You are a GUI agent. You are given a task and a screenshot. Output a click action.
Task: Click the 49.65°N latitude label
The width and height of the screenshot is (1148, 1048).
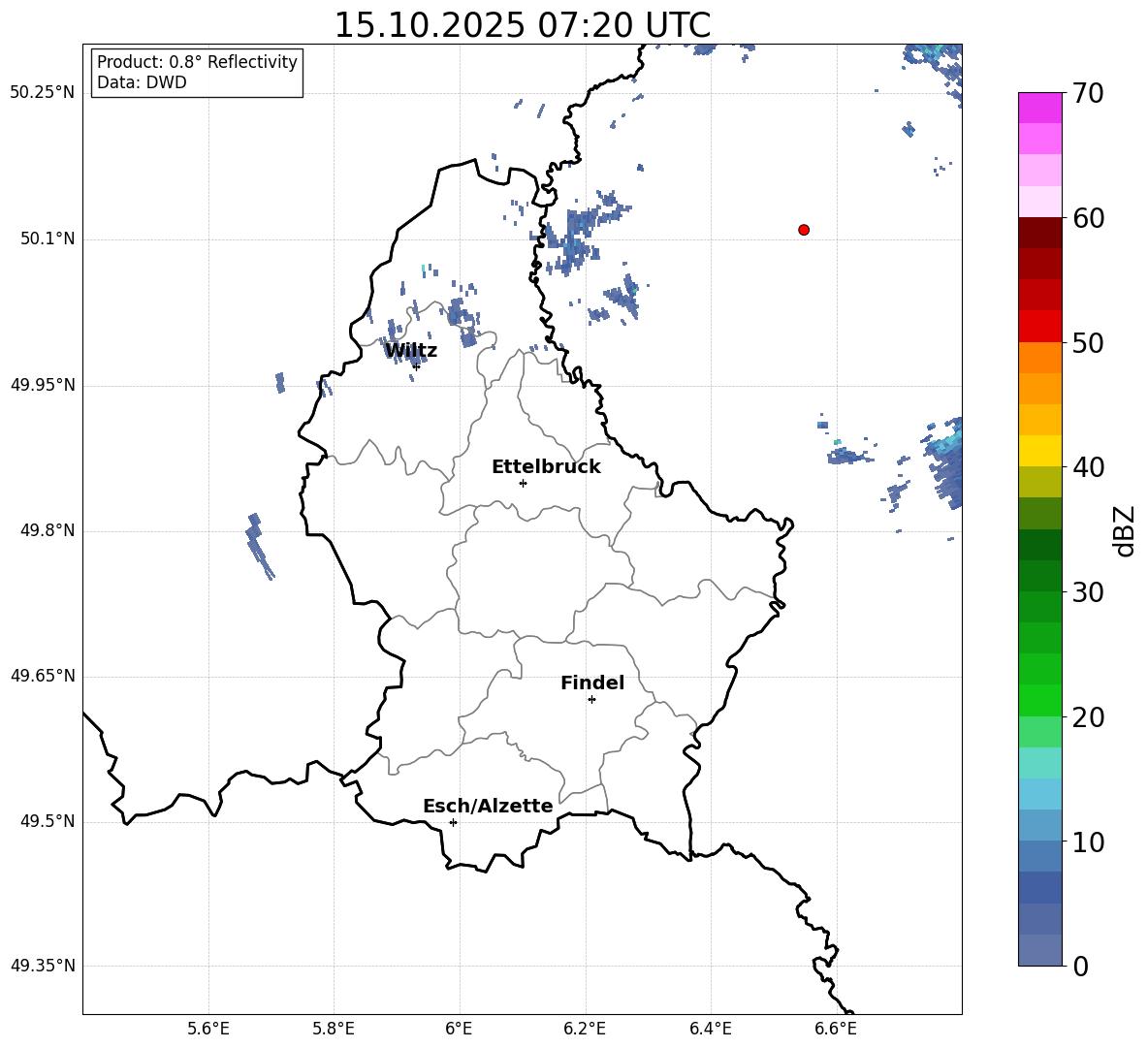[x=43, y=676]
